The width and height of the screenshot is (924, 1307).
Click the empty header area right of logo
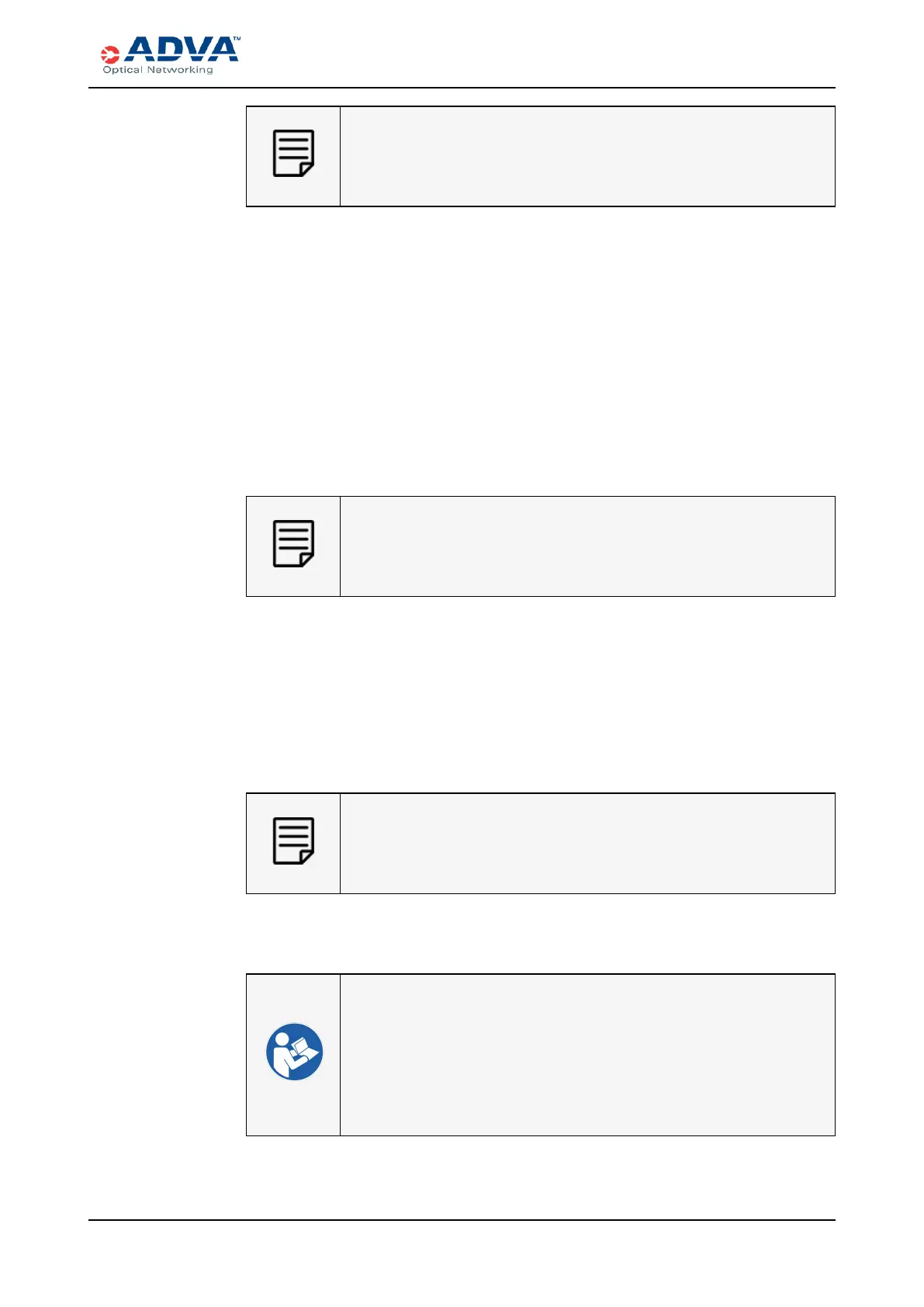[x=543, y=50]
